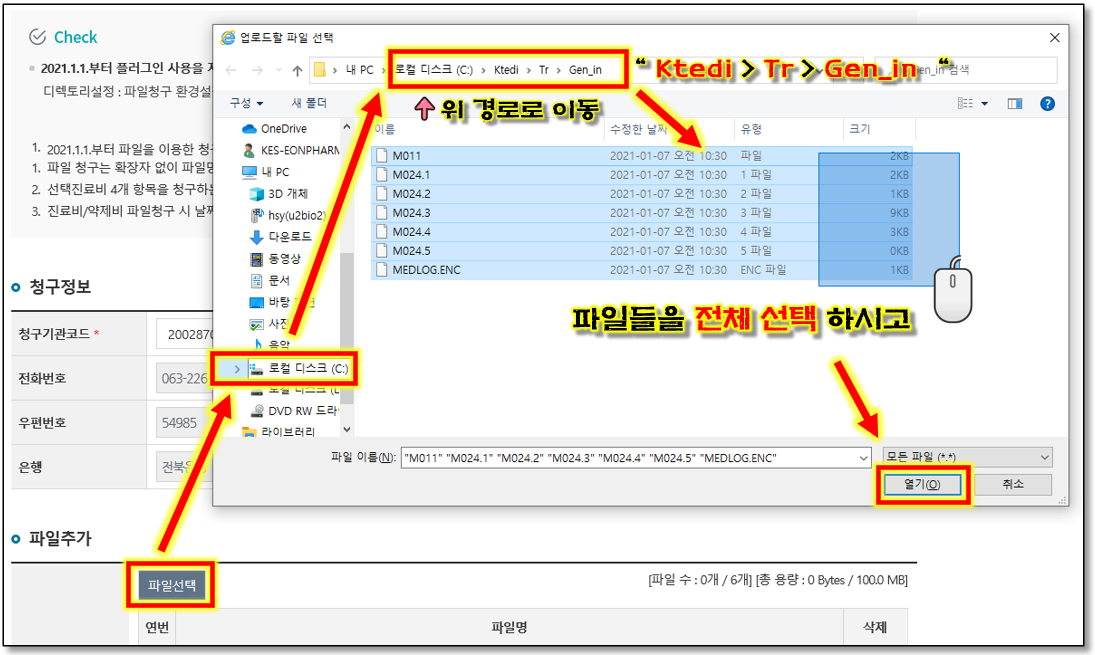Click the MEDLOG.ENC file

(x=426, y=270)
